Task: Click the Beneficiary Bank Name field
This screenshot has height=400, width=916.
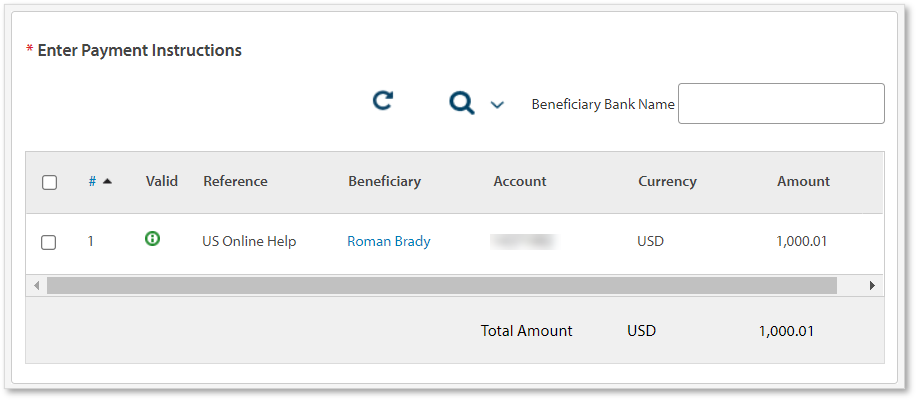Action: tap(781, 104)
